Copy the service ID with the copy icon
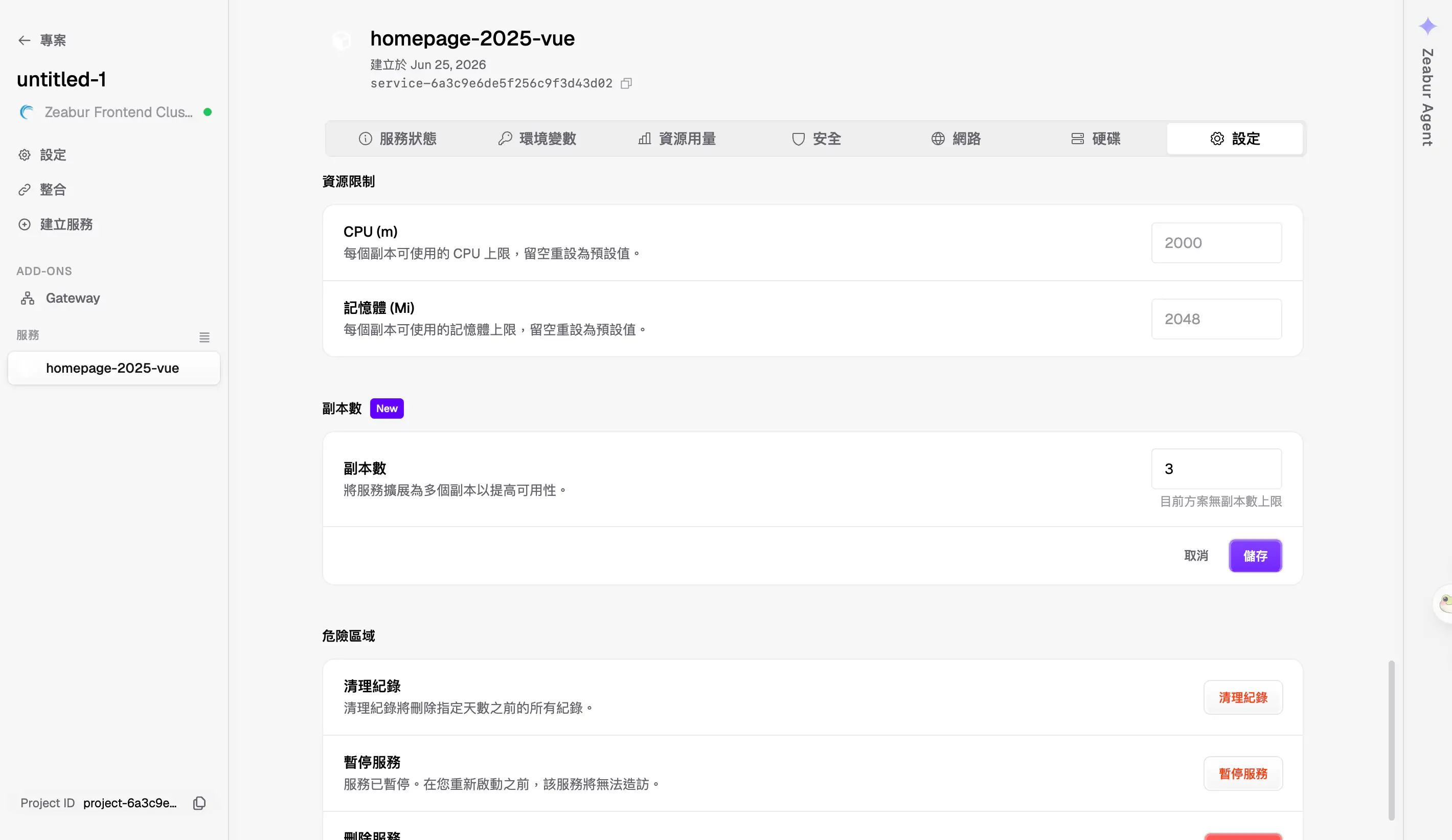The width and height of the screenshot is (1452, 840). click(x=626, y=83)
